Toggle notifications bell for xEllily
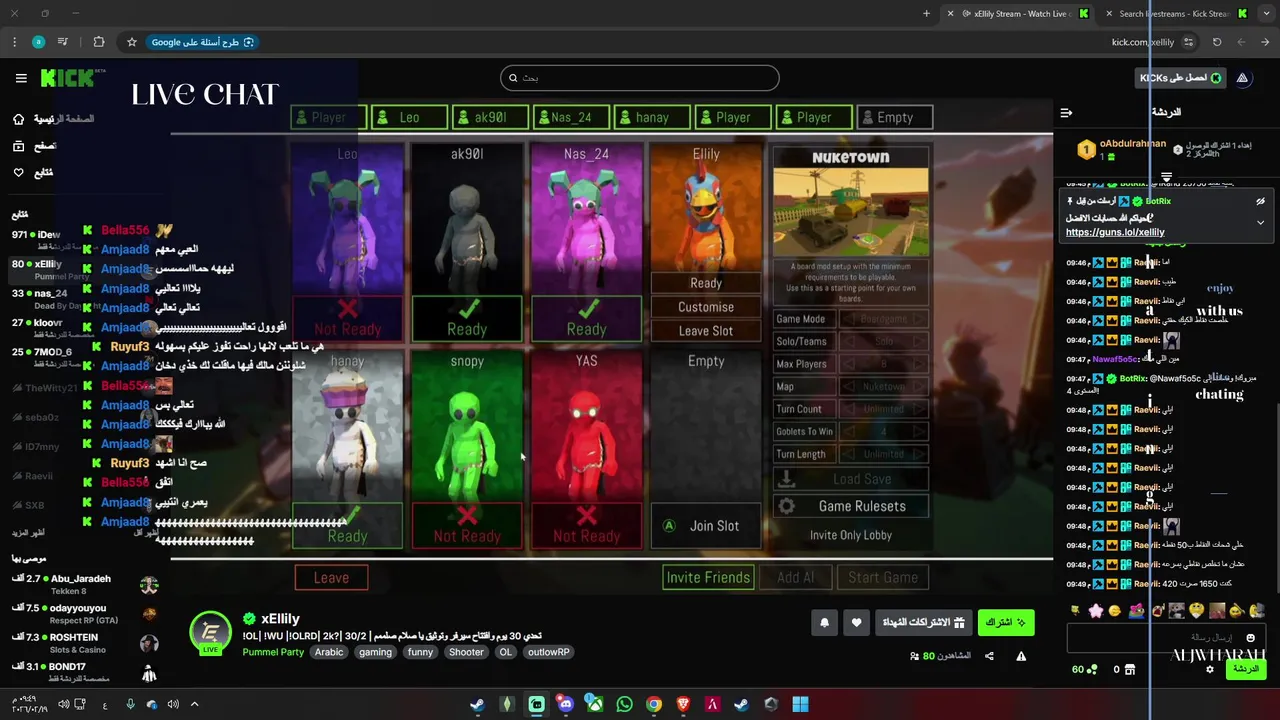 tap(824, 622)
